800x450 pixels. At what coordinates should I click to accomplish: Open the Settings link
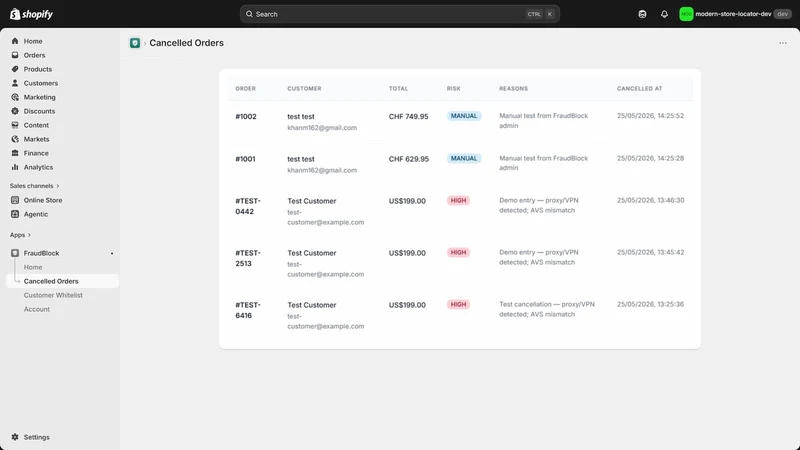tap(37, 437)
